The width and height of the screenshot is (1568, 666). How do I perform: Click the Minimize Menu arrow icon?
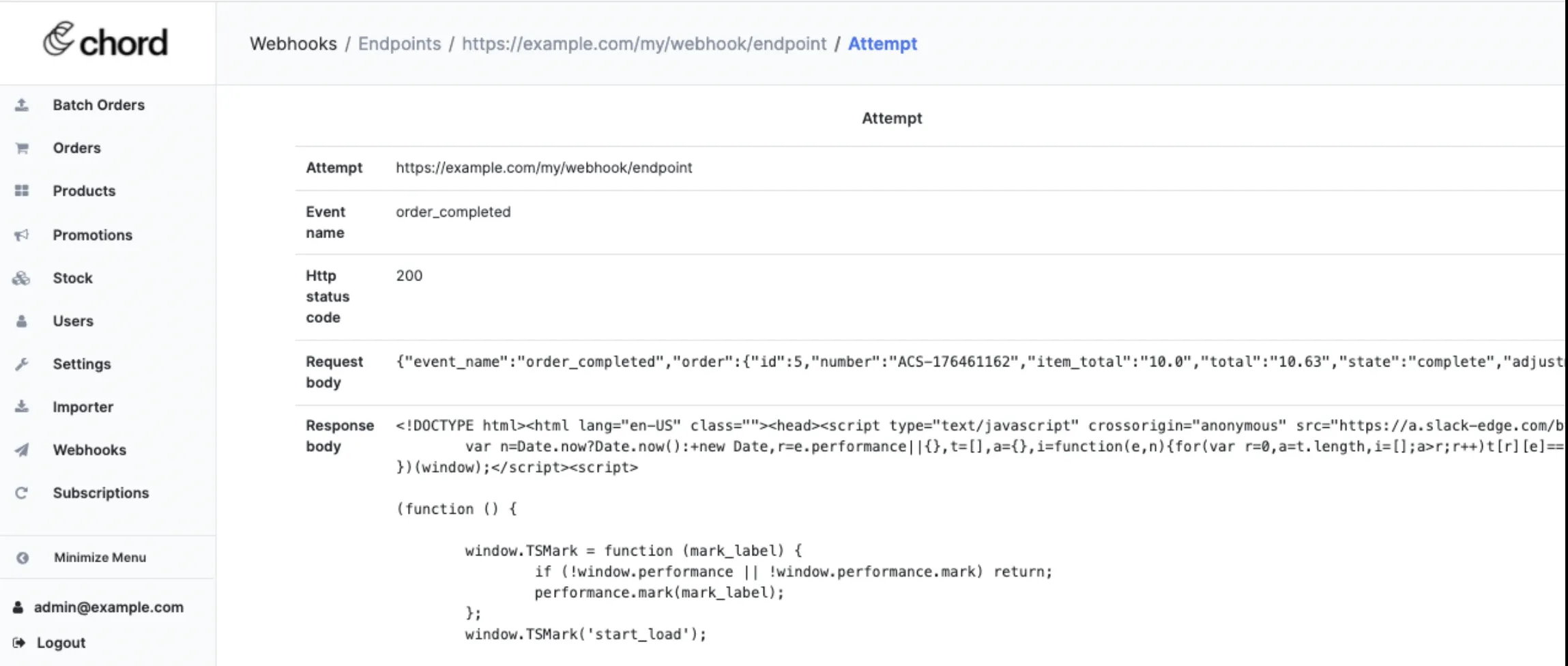click(x=23, y=558)
